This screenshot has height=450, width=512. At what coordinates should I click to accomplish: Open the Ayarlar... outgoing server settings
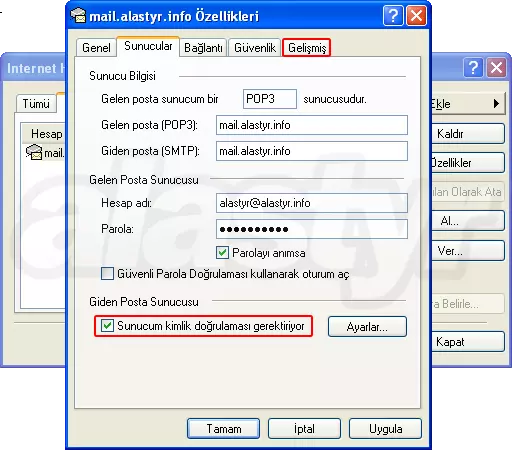(x=367, y=327)
